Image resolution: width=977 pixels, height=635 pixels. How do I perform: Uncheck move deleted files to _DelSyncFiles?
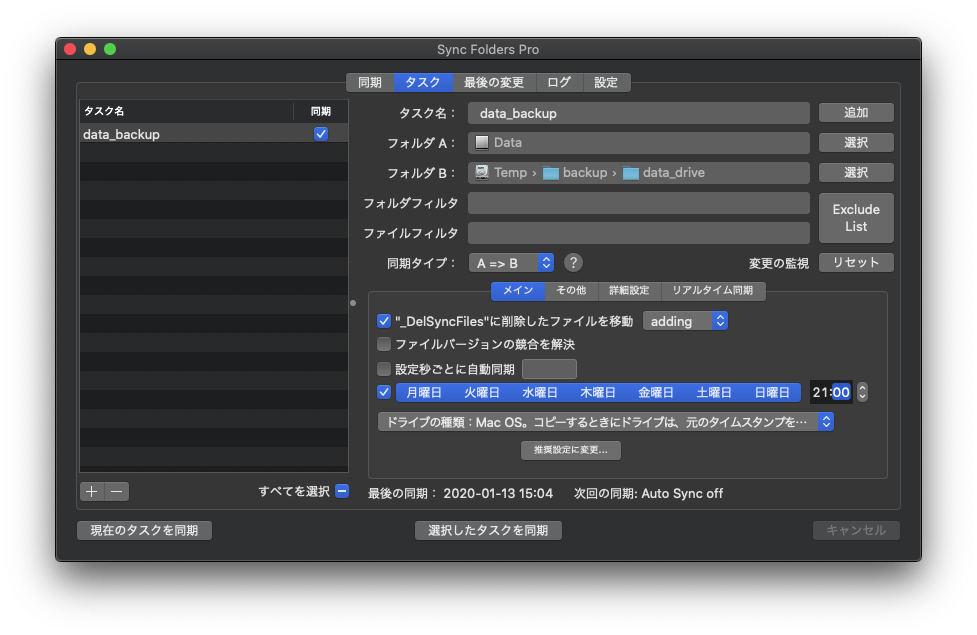click(384, 322)
